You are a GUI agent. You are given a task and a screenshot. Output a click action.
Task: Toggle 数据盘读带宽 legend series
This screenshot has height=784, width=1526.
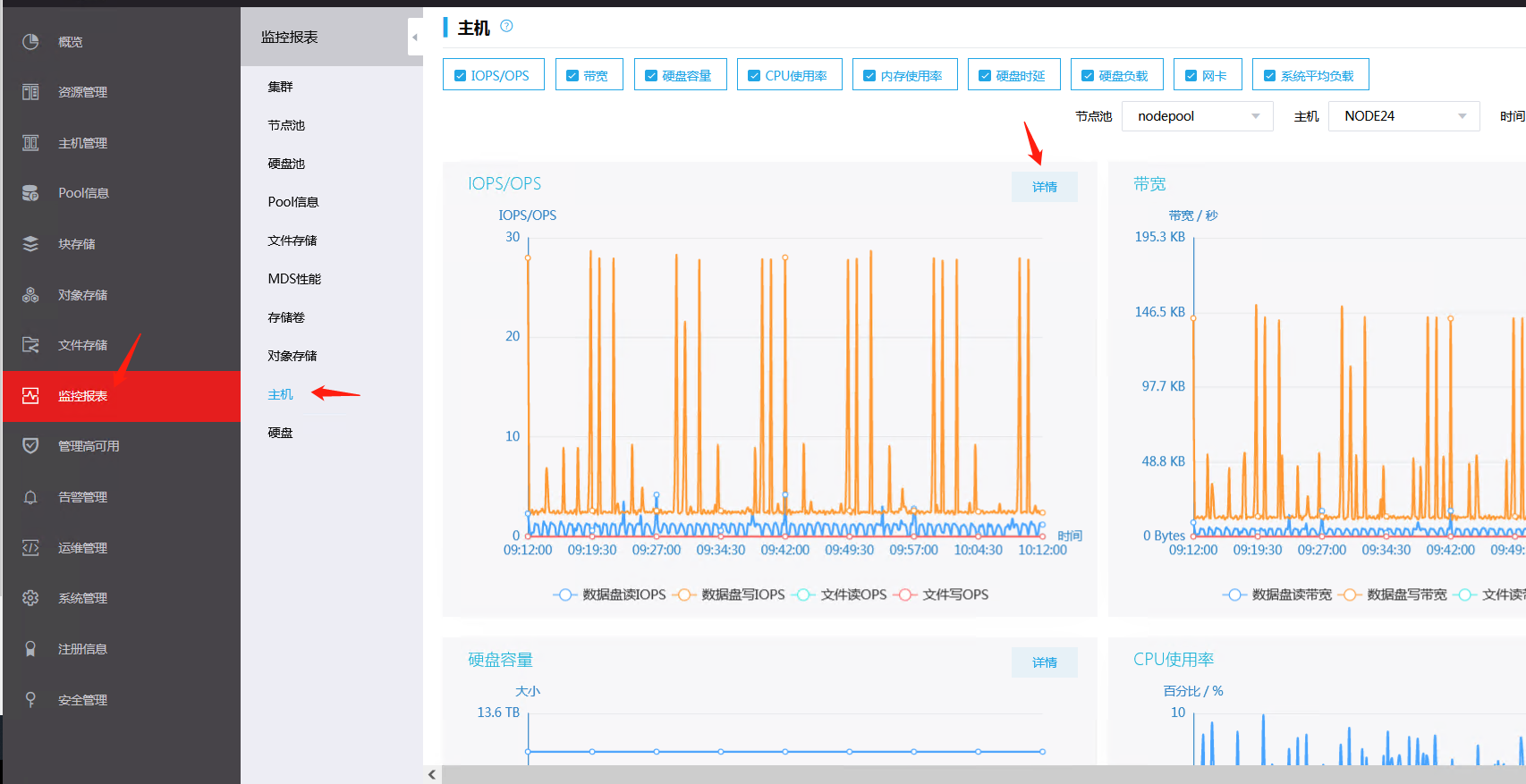pyautogui.click(x=1276, y=594)
